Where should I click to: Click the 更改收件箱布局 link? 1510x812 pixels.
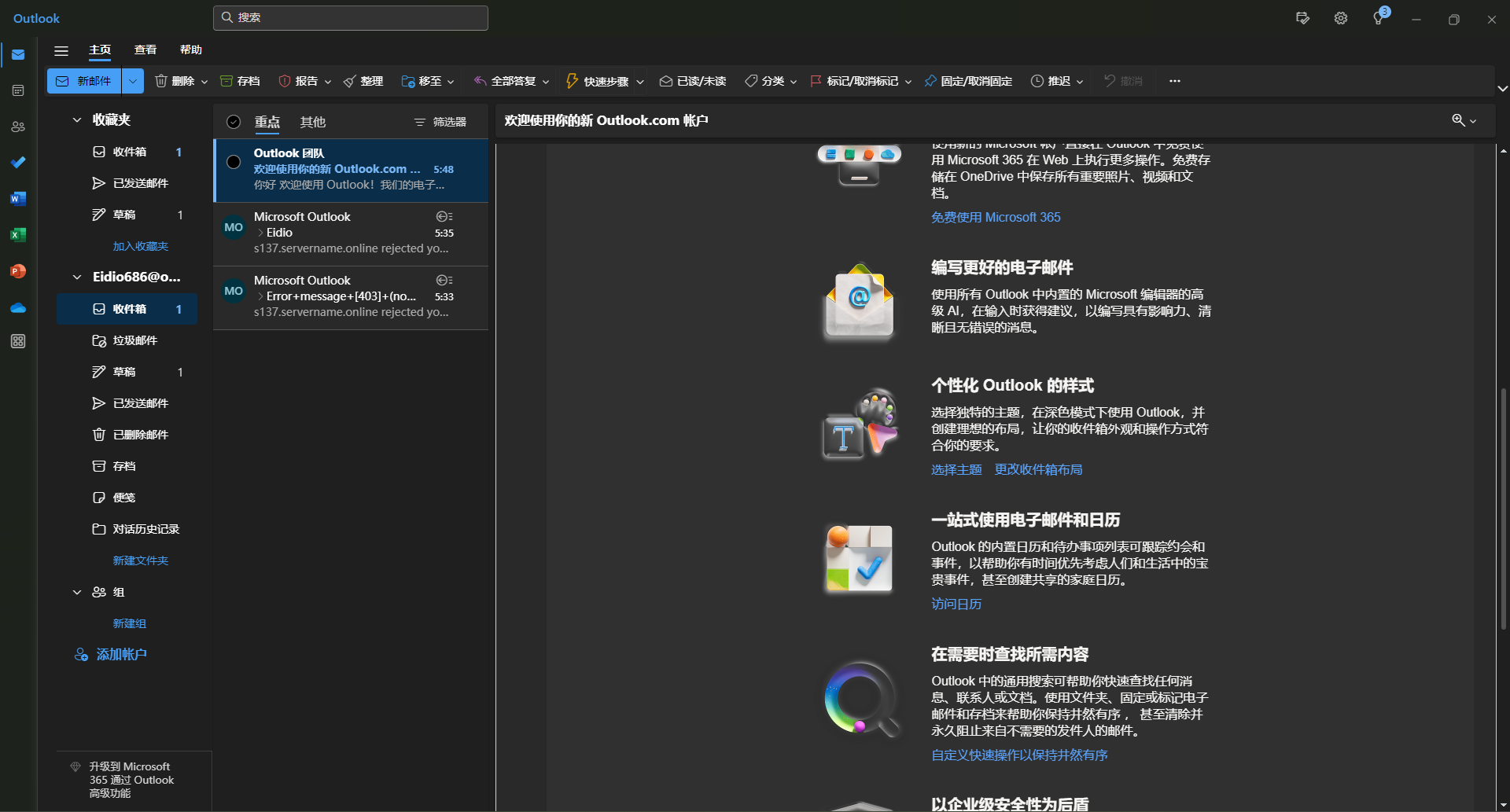pyautogui.click(x=1038, y=469)
